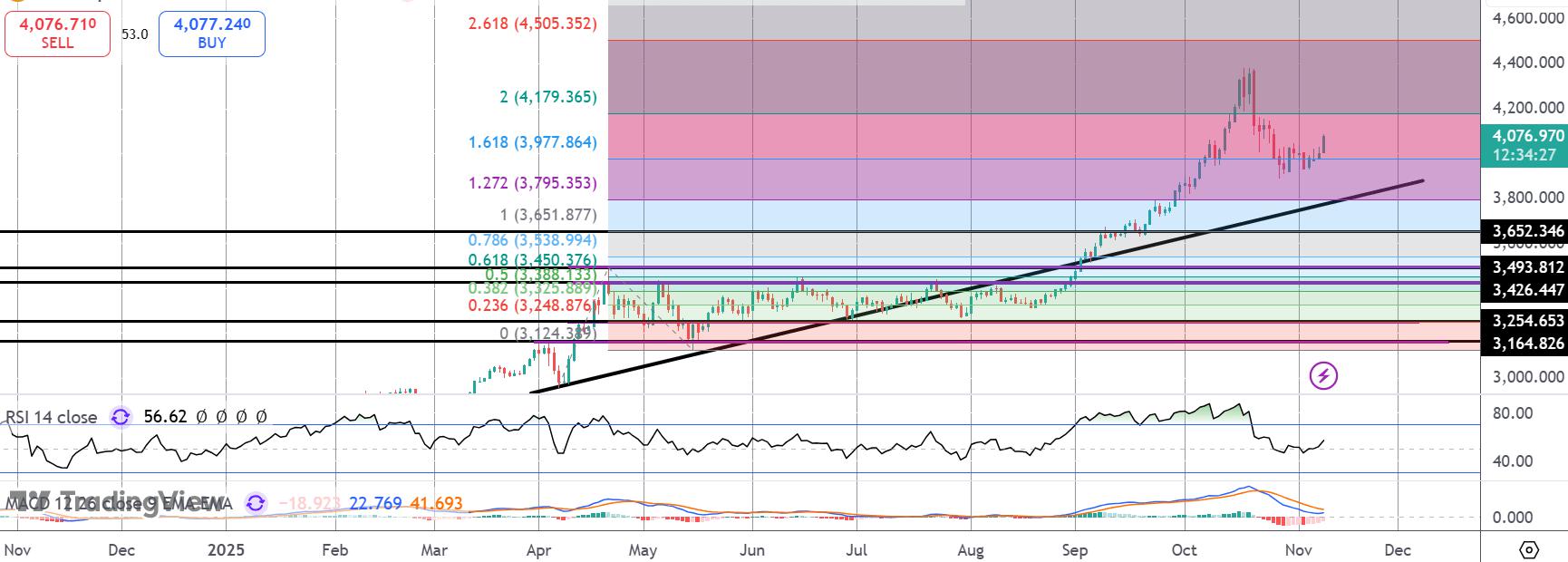Image resolution: width=1568 pixels, height=562 pixels.
Task: Select the 3,493.812 price level label
Action: (1524, 267)
